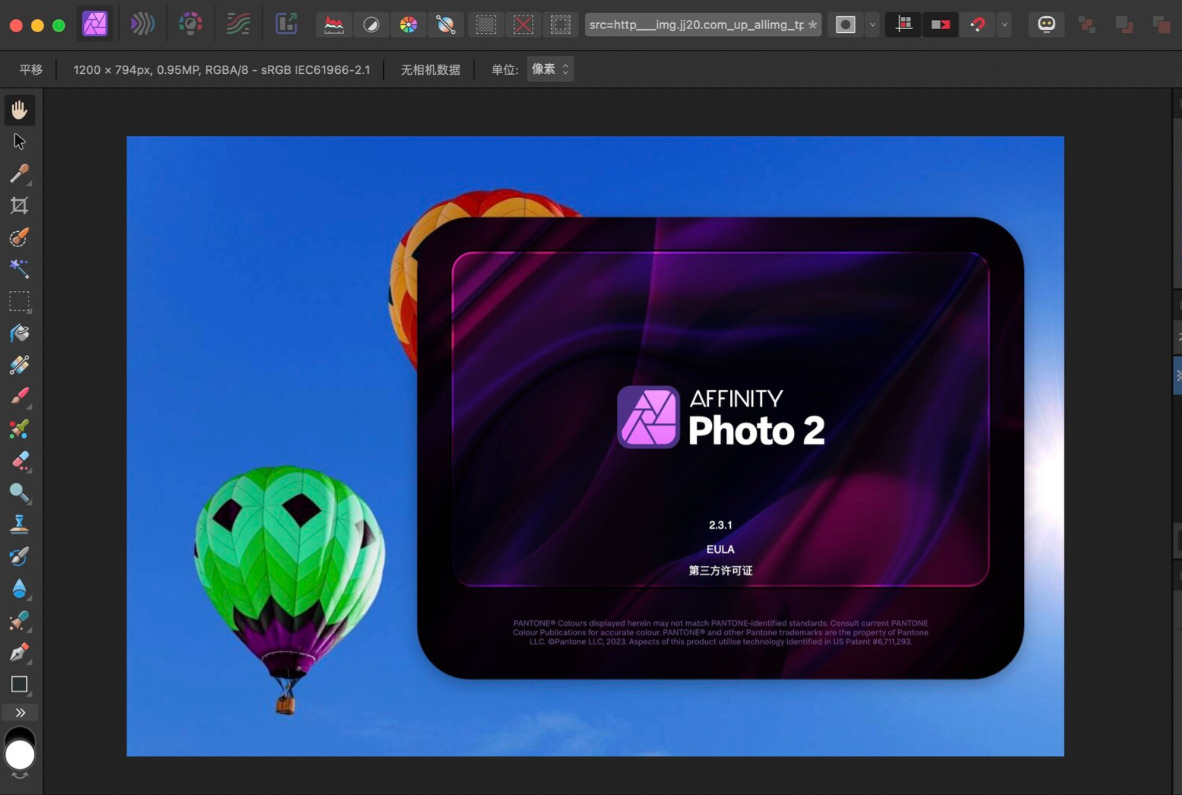Viewport: 1182px width, 795px height.
Task: Select the Hand (pan) tool
Action: (x=19, y=110)
